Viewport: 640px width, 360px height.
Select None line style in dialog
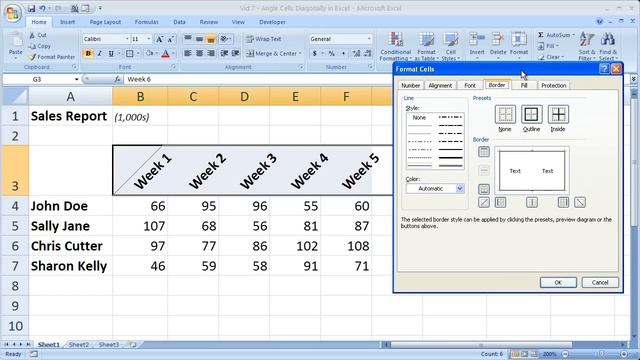[419, 118]
